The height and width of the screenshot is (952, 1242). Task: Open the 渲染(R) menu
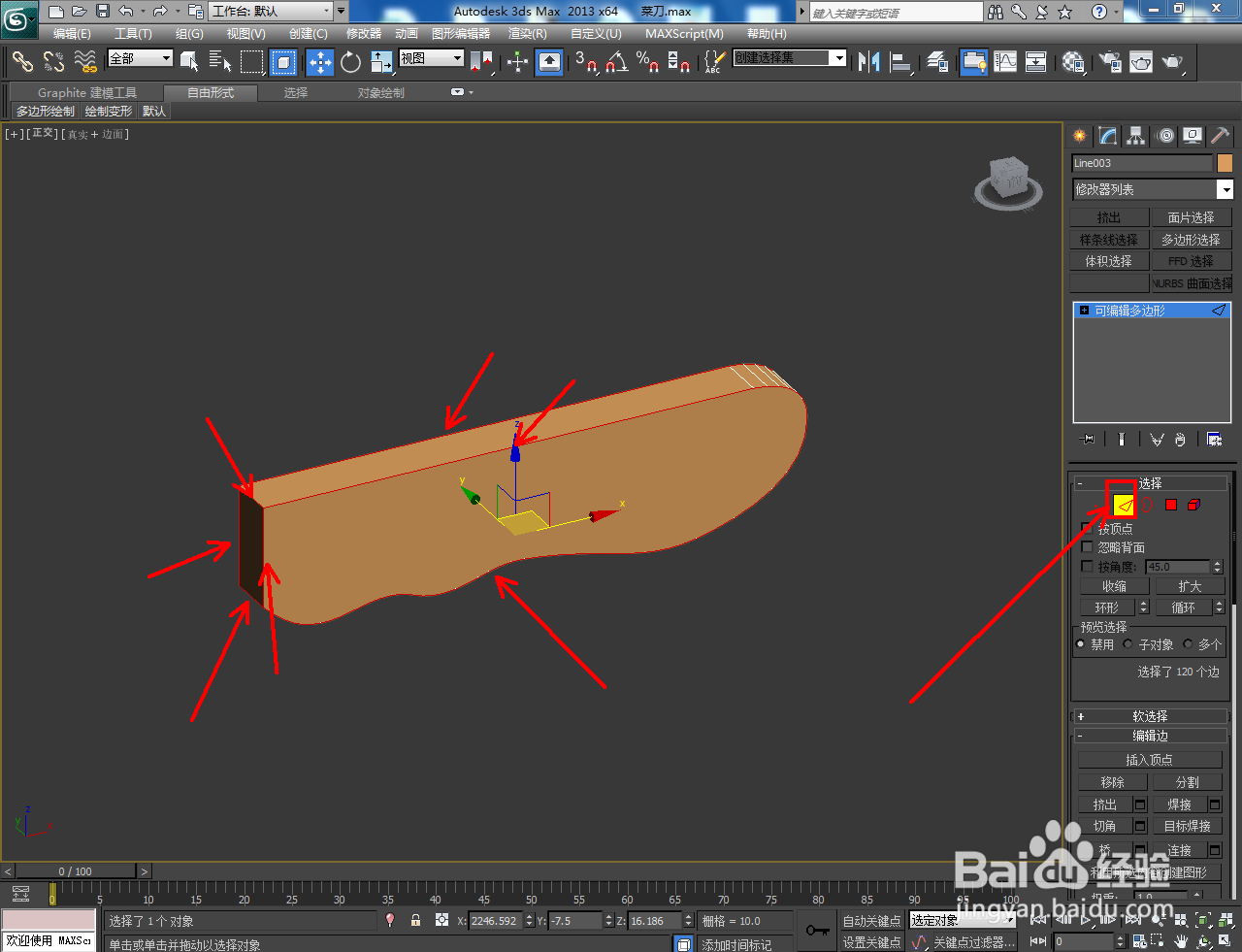tap(528, 33)
